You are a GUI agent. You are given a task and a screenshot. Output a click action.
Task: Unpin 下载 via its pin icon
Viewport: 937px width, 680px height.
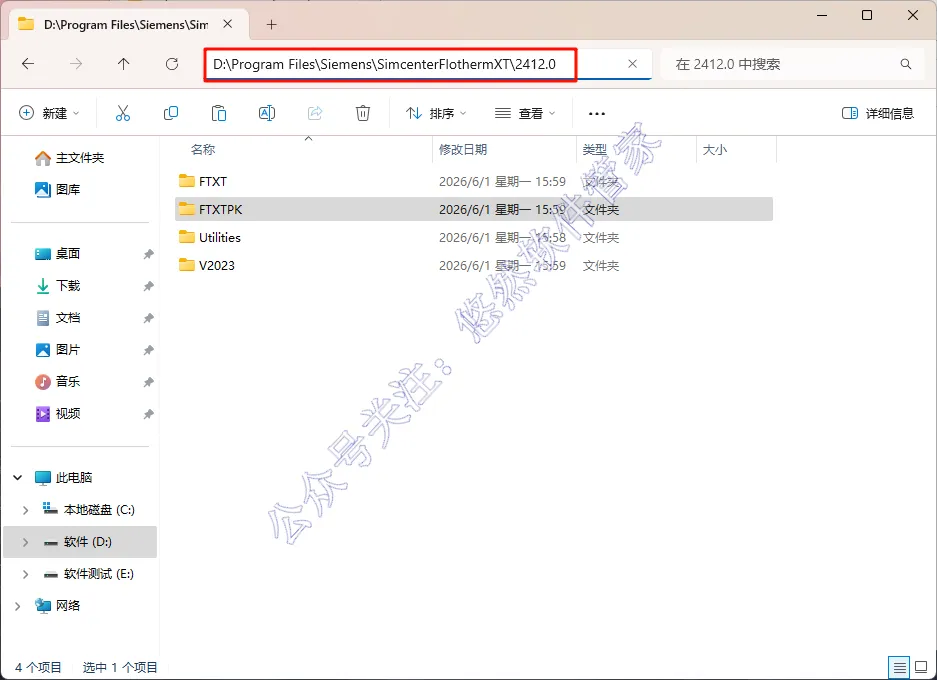point(148,286)
